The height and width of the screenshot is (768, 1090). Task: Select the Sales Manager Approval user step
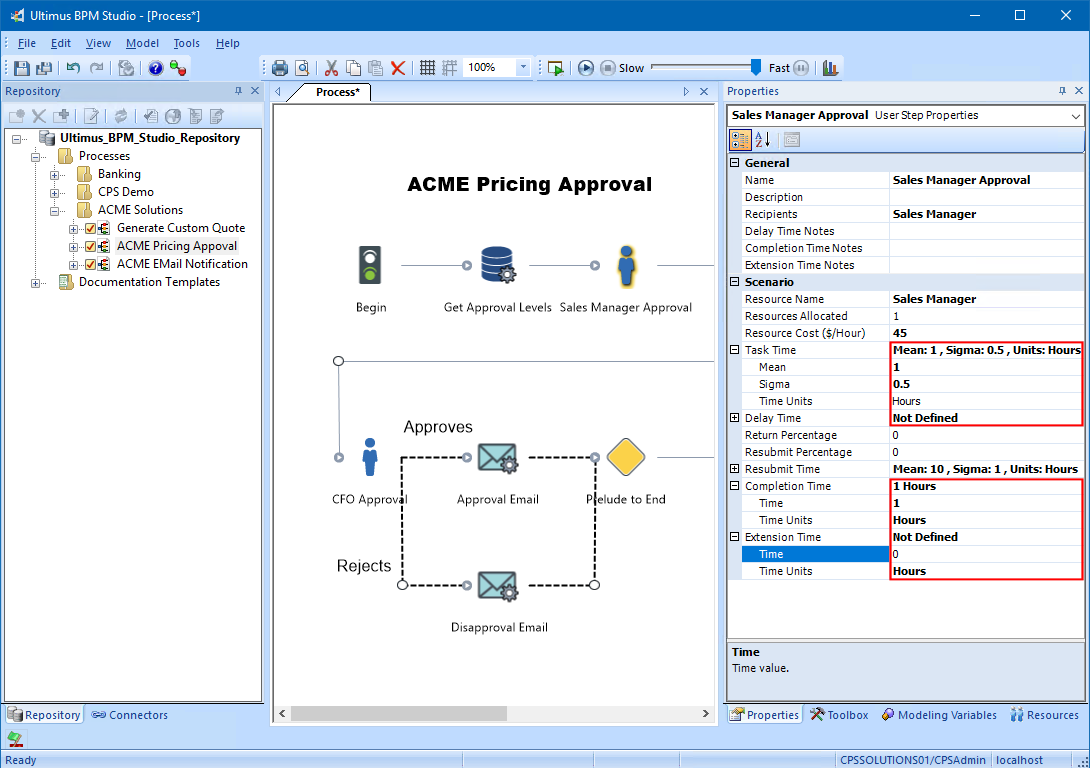tap(626, 266)
